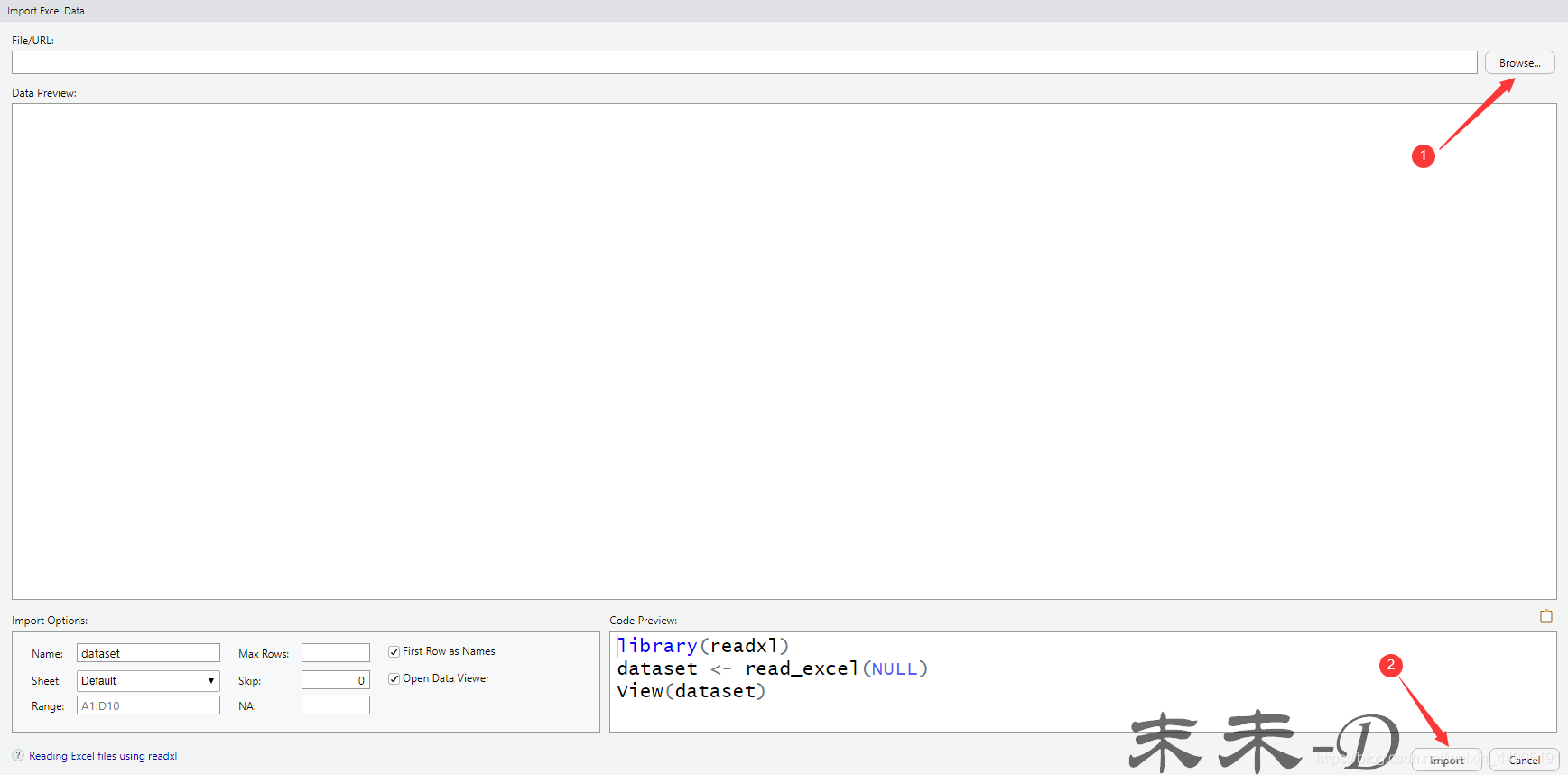Click the File/URL input field

[x=744, y=62]
